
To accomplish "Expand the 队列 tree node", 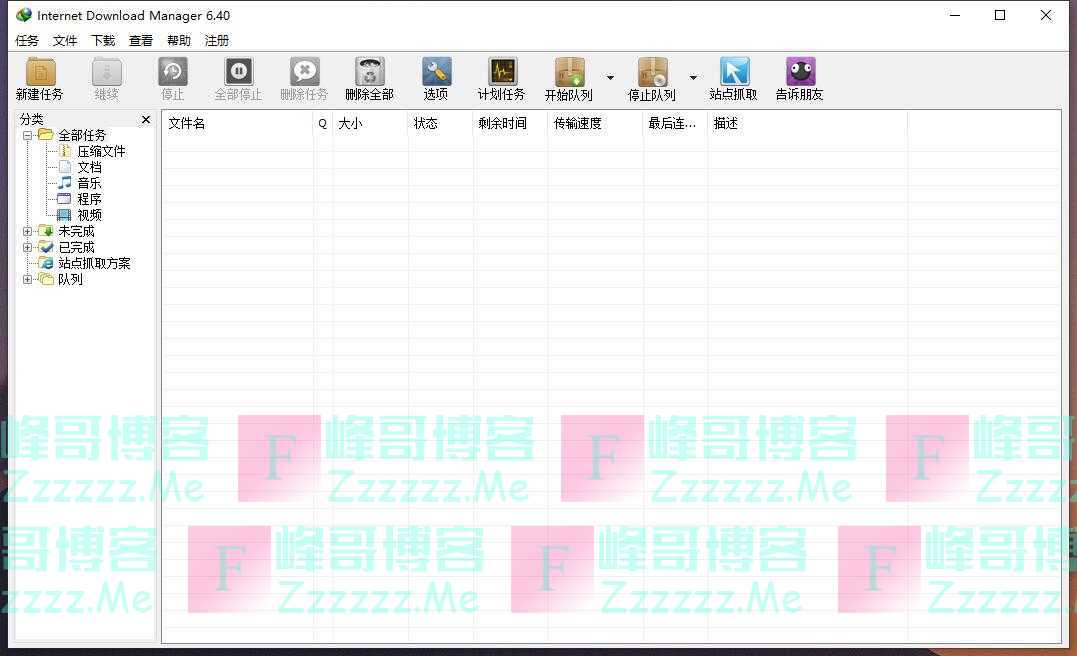I will coord(27,279).
